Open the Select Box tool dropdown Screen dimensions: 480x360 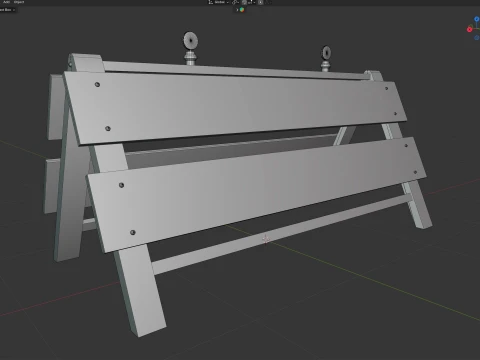[x=7, y=10]
